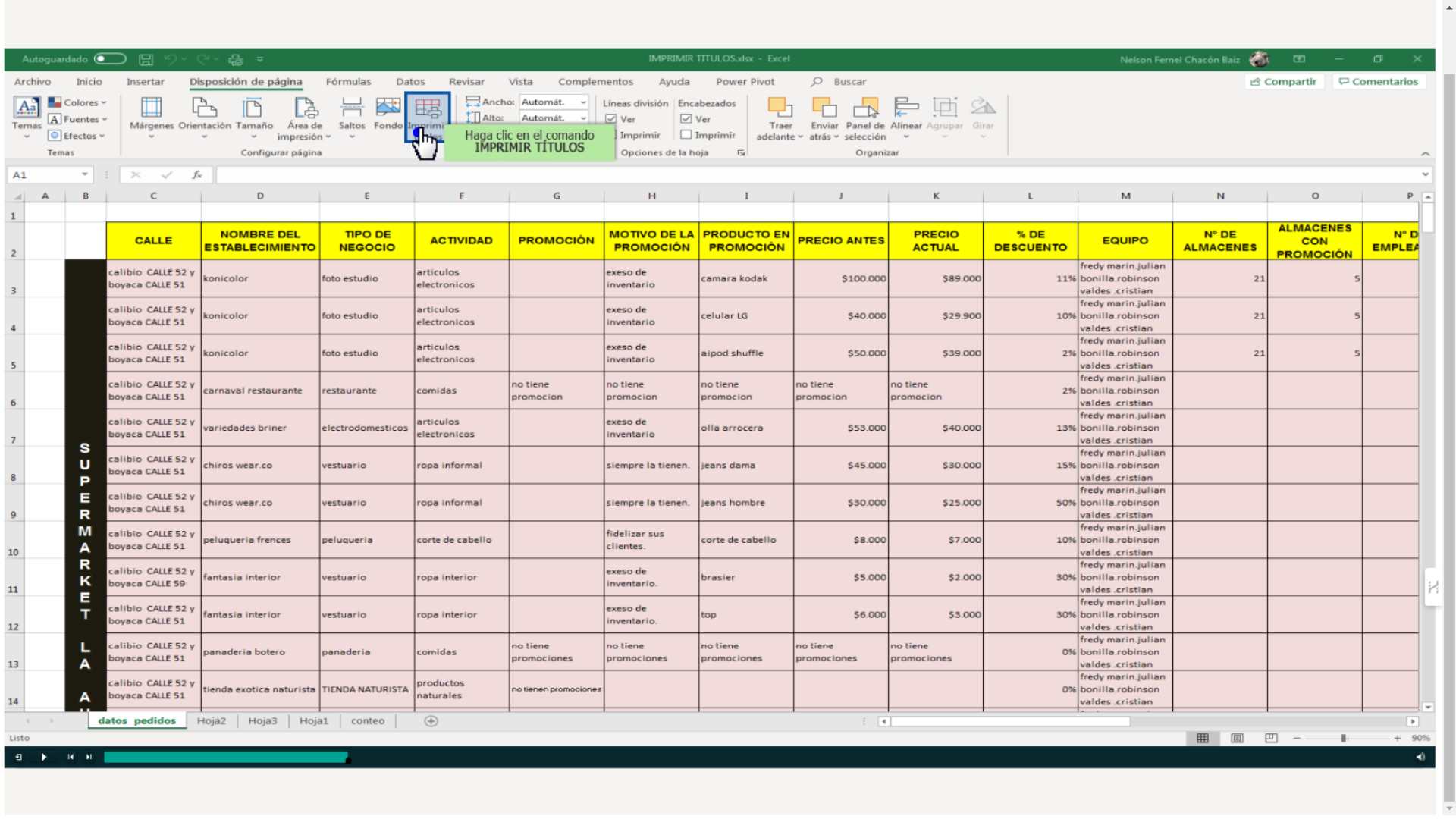The height and width of the screenshot is (819, 1456).
Task: Enable Imprimir checkbox under Encabezados
Action: pos(686,135)
